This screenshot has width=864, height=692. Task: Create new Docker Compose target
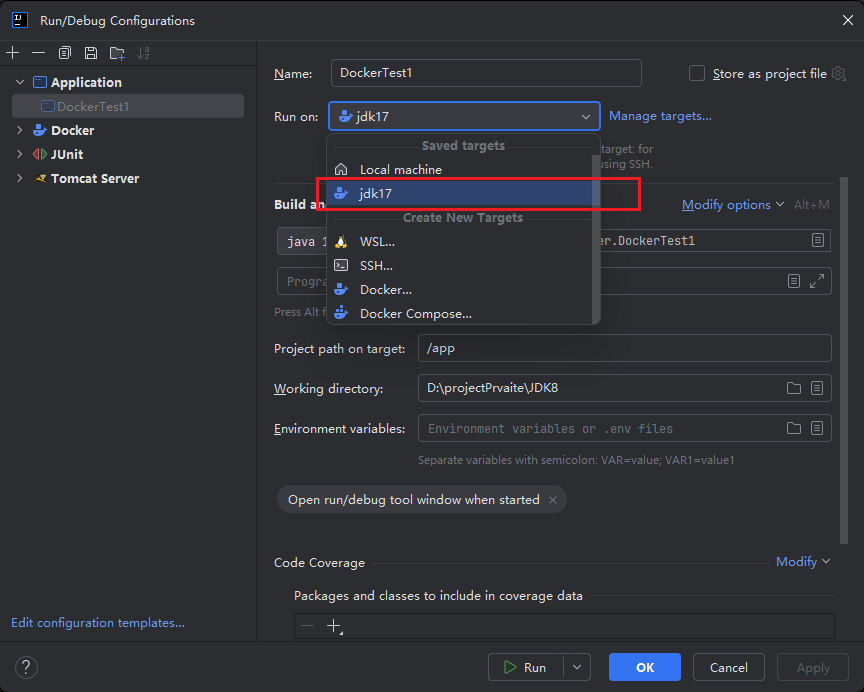coord(460,313)
